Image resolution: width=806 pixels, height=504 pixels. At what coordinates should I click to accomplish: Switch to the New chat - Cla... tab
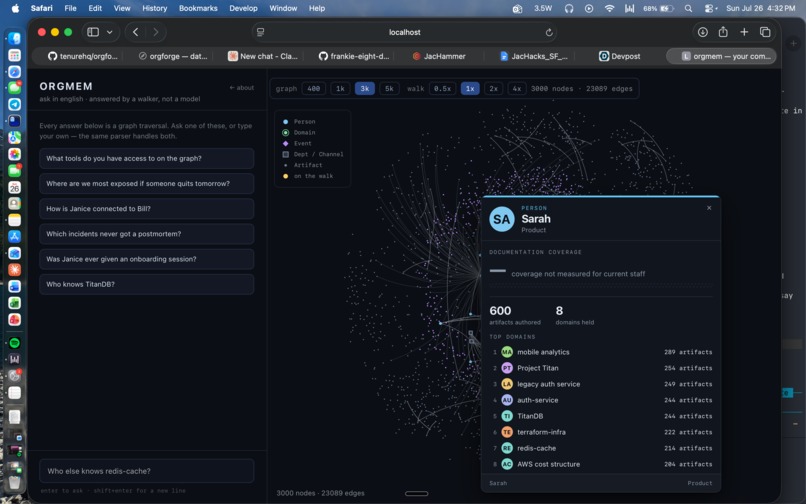[x=263, y=56]
